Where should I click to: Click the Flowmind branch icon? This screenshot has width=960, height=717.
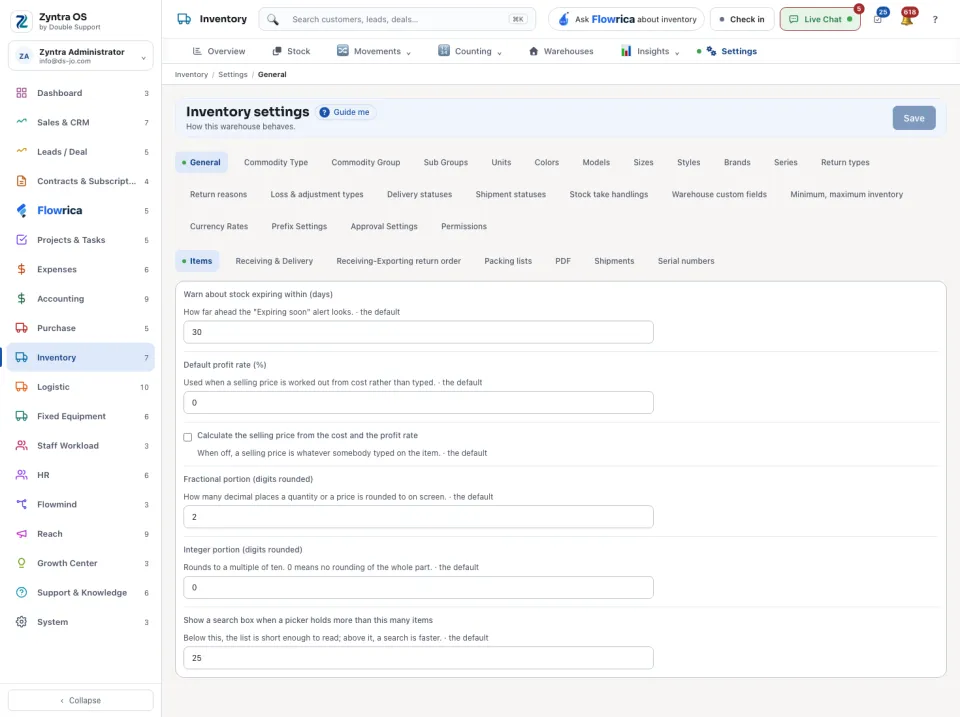tap(21, 505)
